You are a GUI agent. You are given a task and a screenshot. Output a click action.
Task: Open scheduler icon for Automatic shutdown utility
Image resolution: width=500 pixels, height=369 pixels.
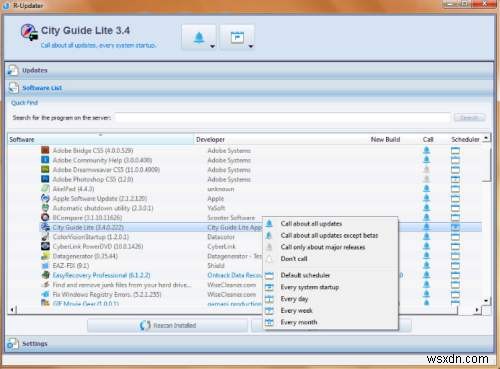(455, 208)
